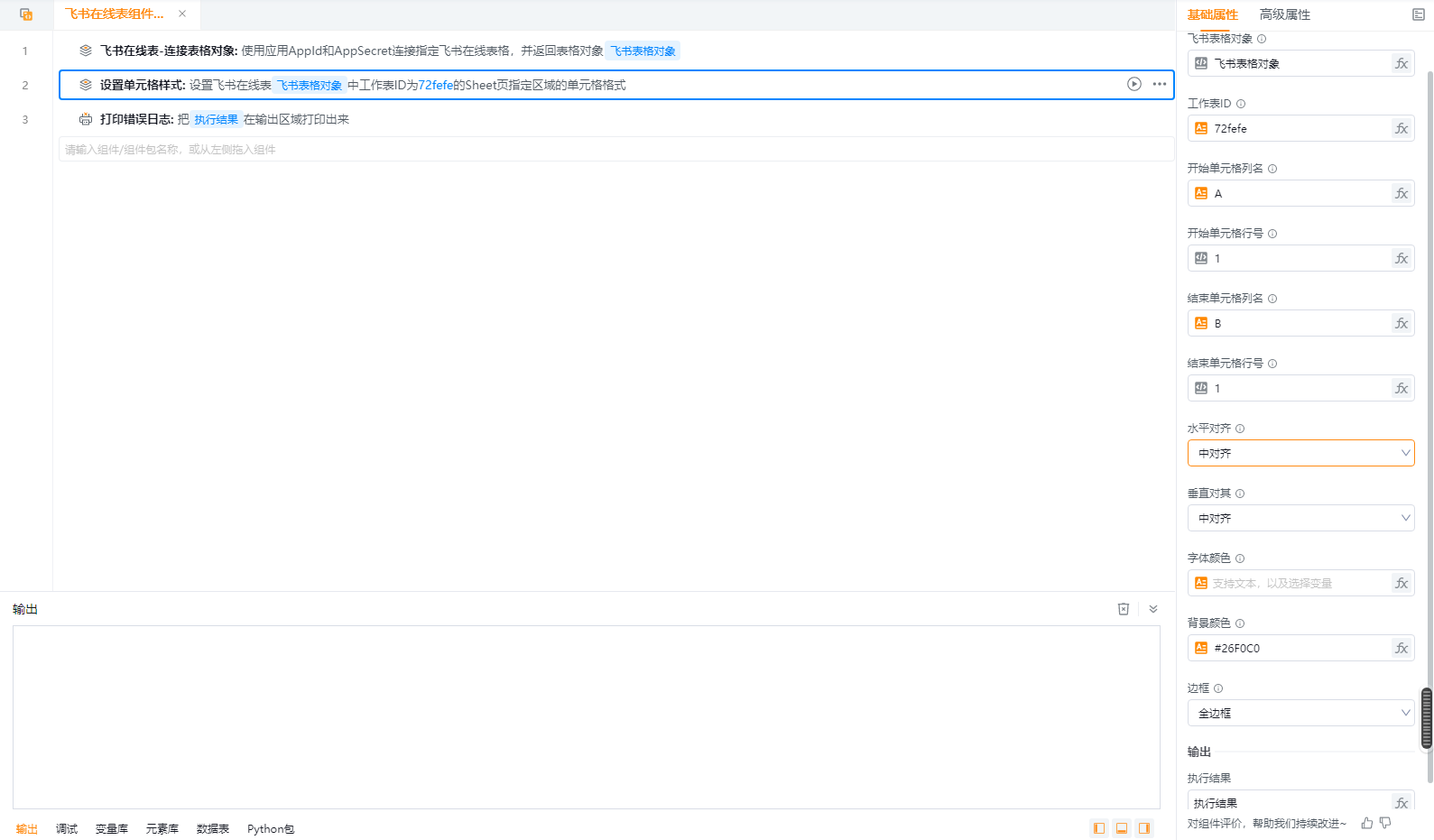Clear the output panel with trash icon
Screen dimensions: 1434x840
pyautogui.click(x=1124, y=609)
